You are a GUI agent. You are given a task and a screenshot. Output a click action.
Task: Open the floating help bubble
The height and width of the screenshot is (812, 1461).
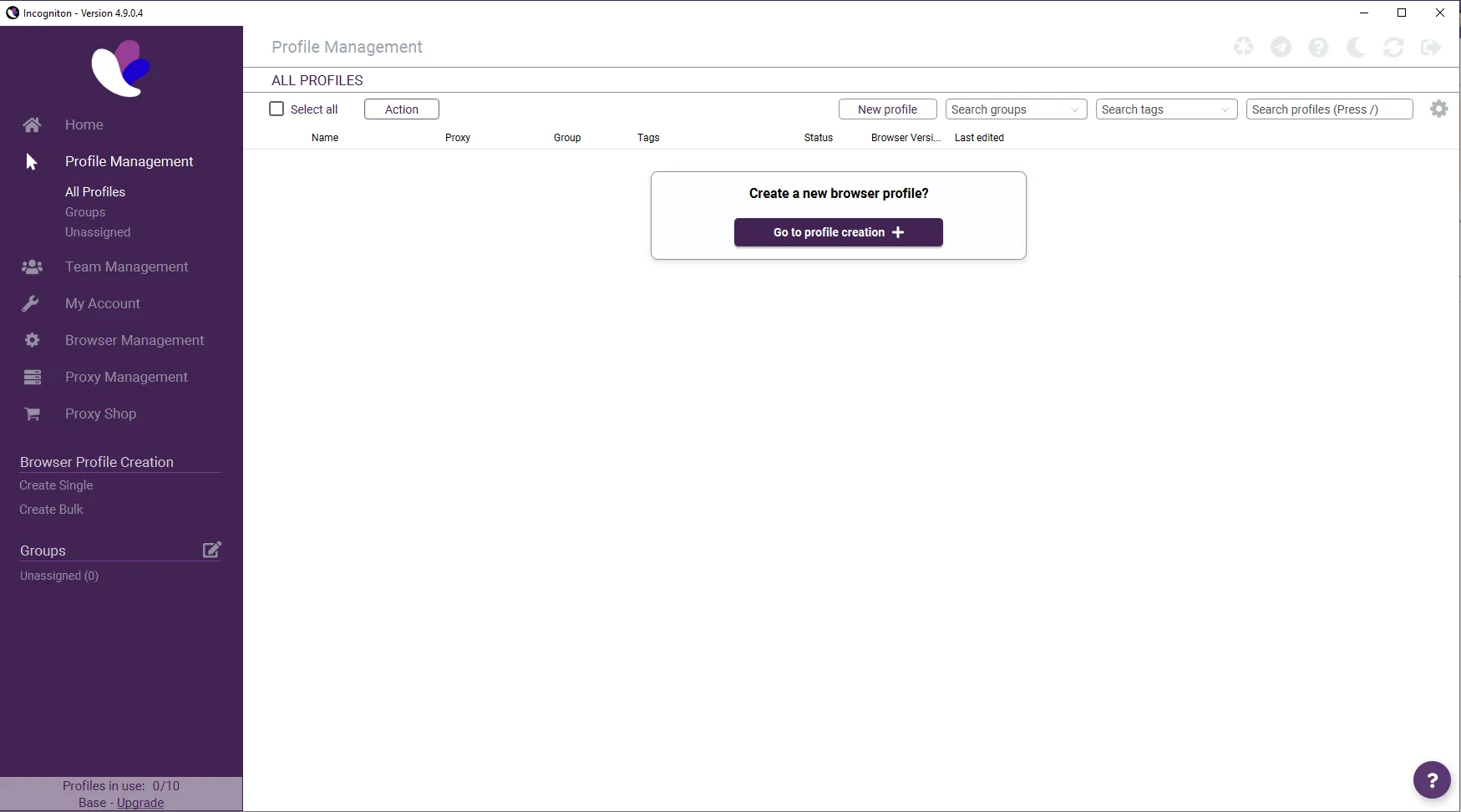pyautogui.click(x=1432, y=780)
